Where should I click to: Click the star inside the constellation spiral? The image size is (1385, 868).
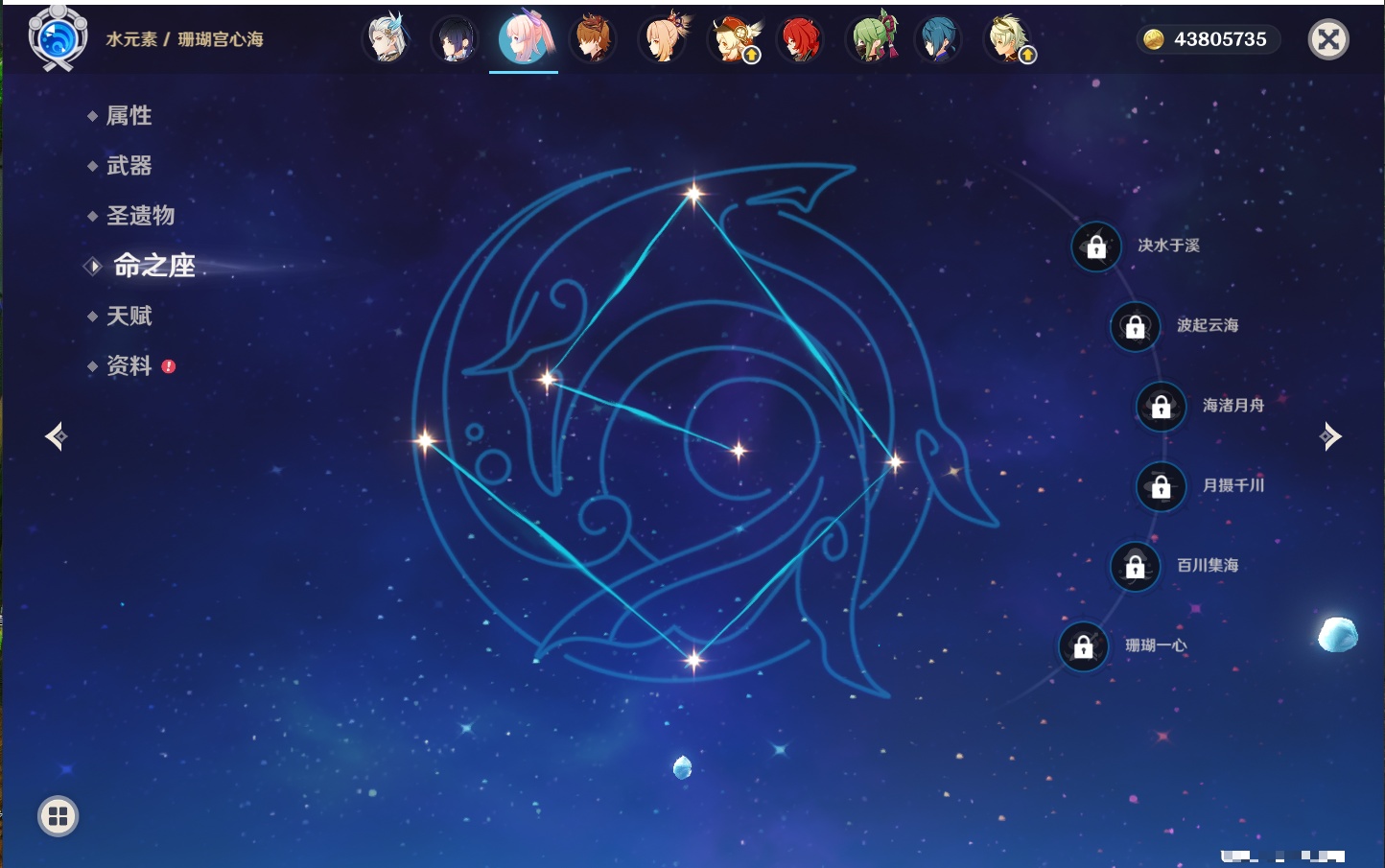[x=739, y=450]
